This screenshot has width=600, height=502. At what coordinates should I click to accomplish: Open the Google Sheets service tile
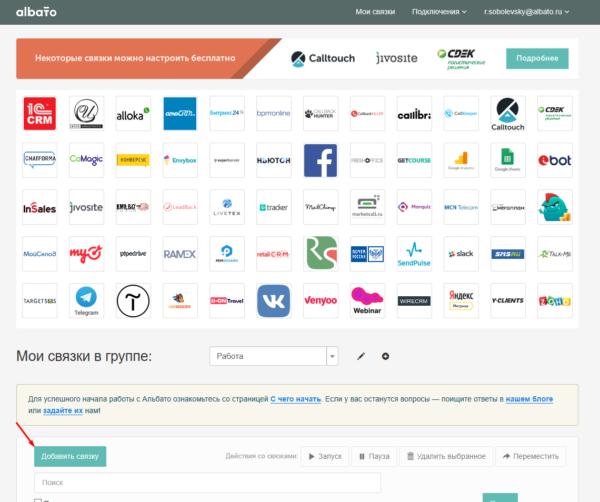[507, 160]
